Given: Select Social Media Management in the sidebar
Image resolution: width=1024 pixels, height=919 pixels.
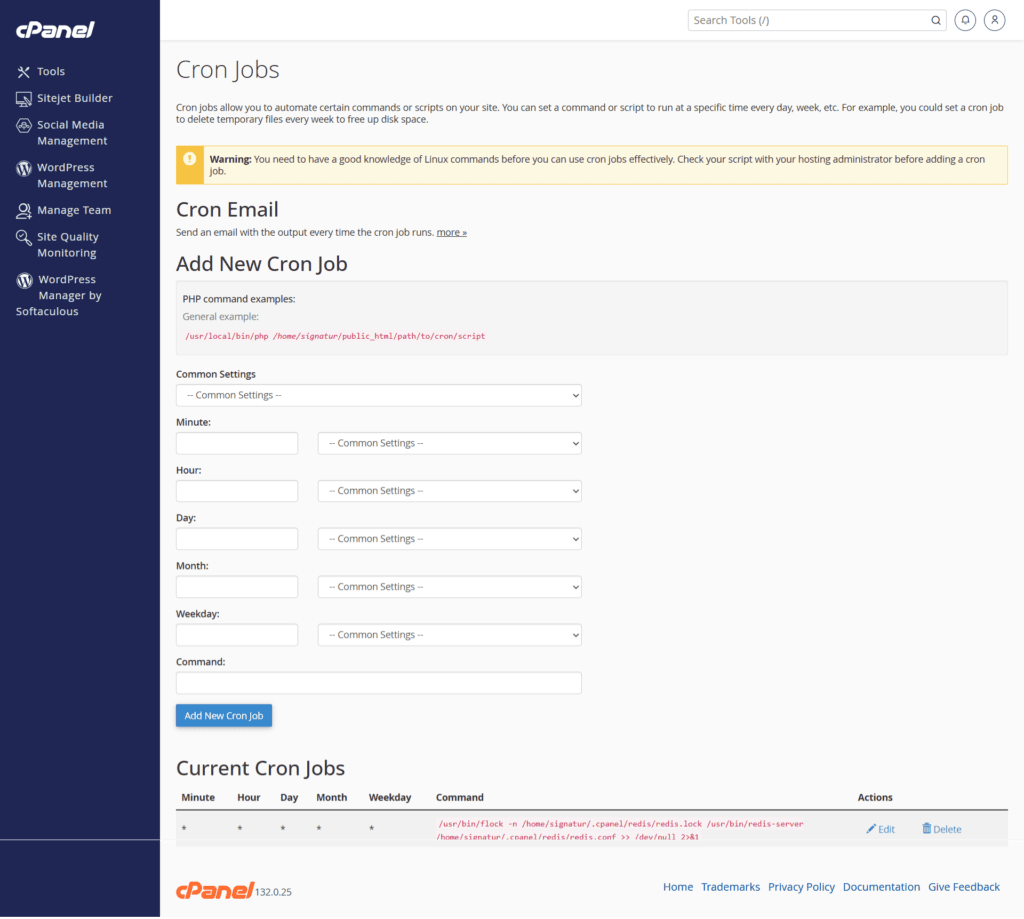Looking at the screenshot, I should click(x=78, y=132).
